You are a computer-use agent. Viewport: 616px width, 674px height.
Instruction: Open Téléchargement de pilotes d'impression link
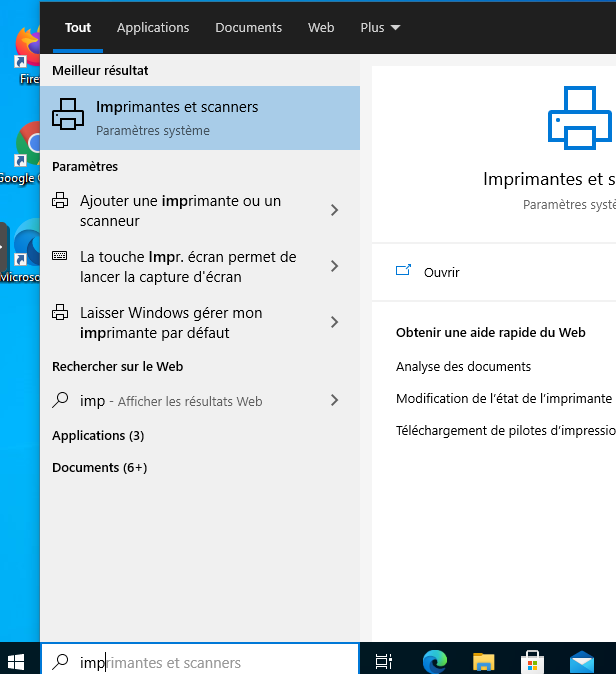coord(506,430)
